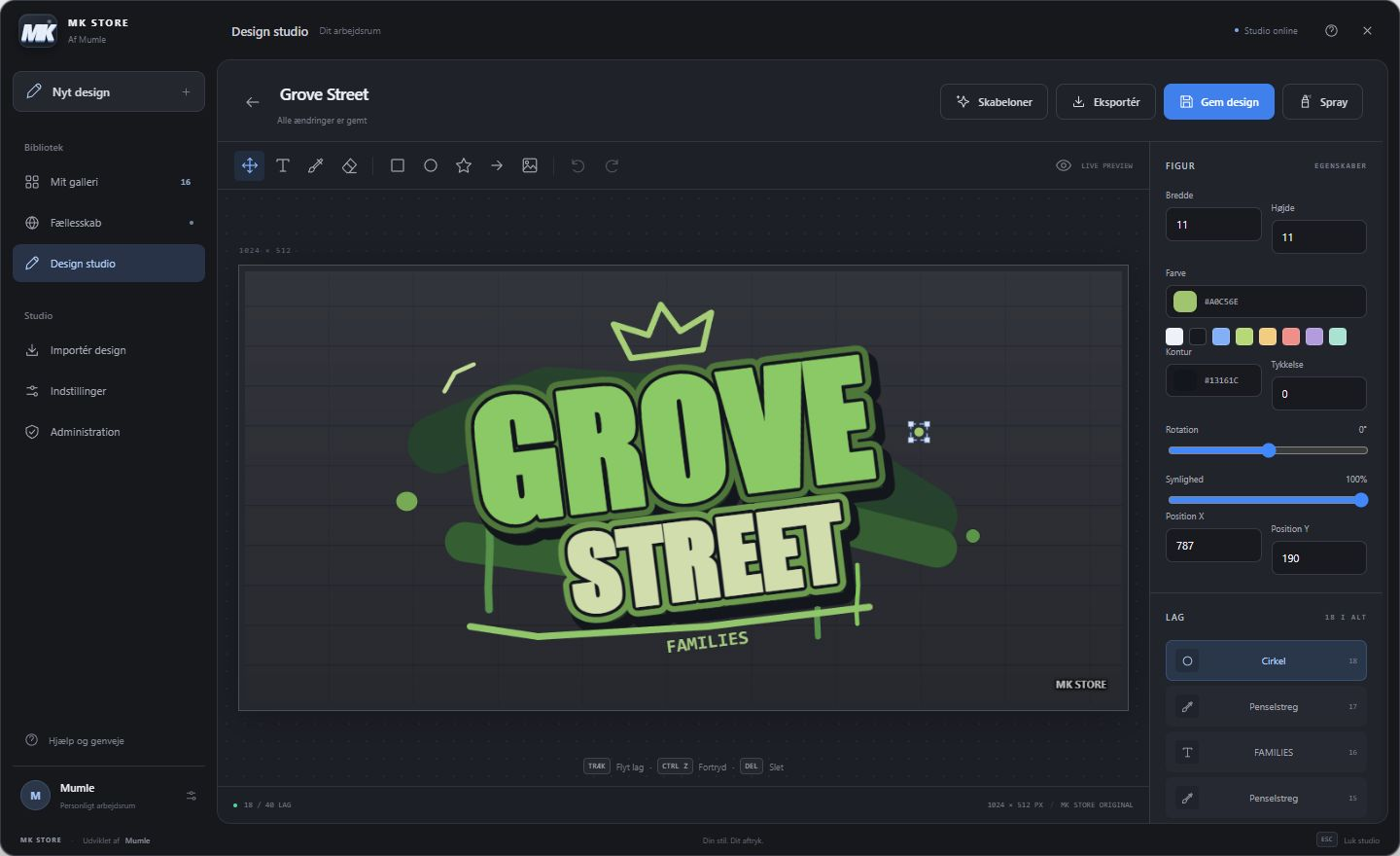Select the Cirkel layer 18
Image resolution: width=1400 pixels, height=856 pixels.
1266,660
